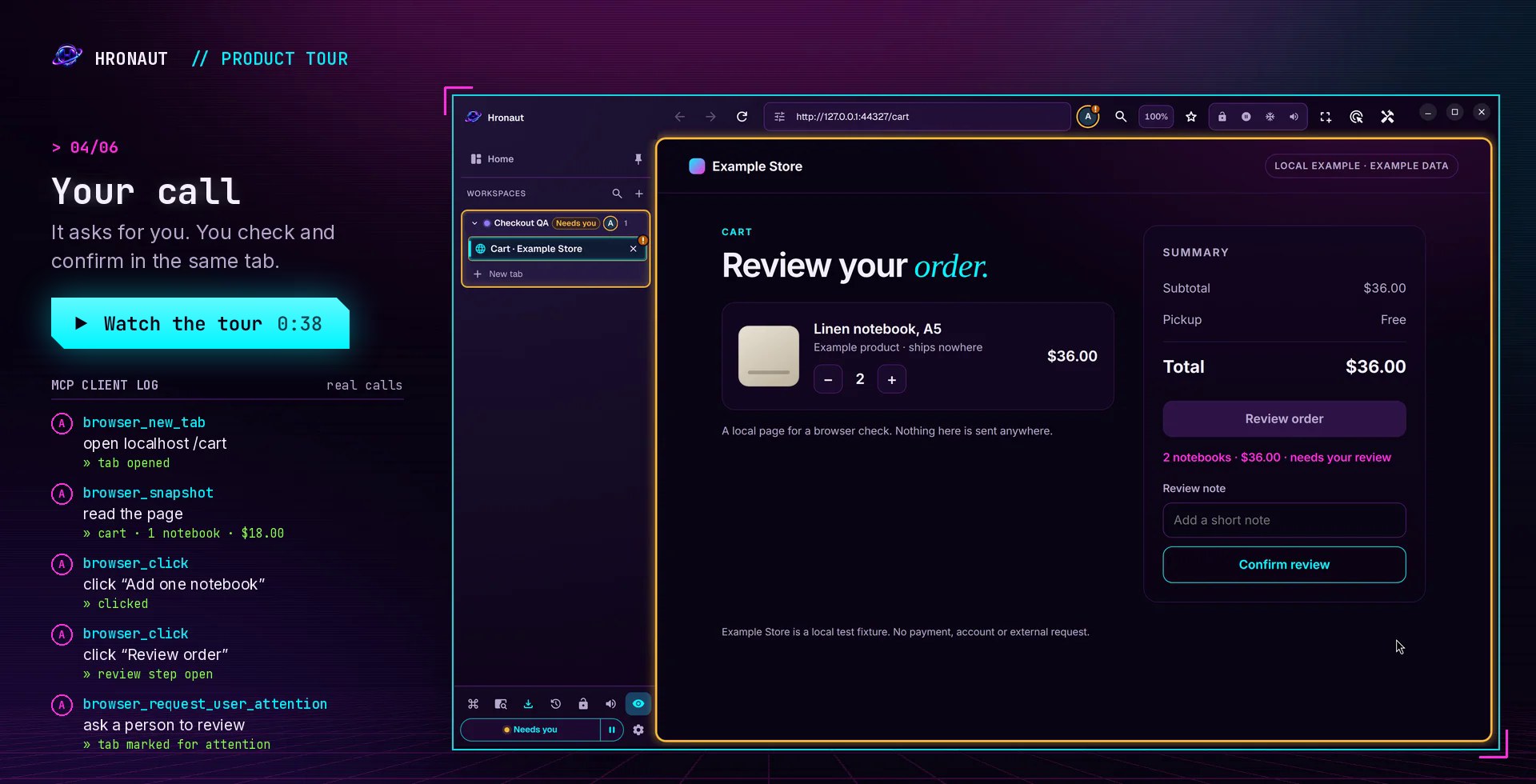Select the Cart · Example Store tab
The width and height of the screenshot is (1536, 784).
tap(555, 249)
